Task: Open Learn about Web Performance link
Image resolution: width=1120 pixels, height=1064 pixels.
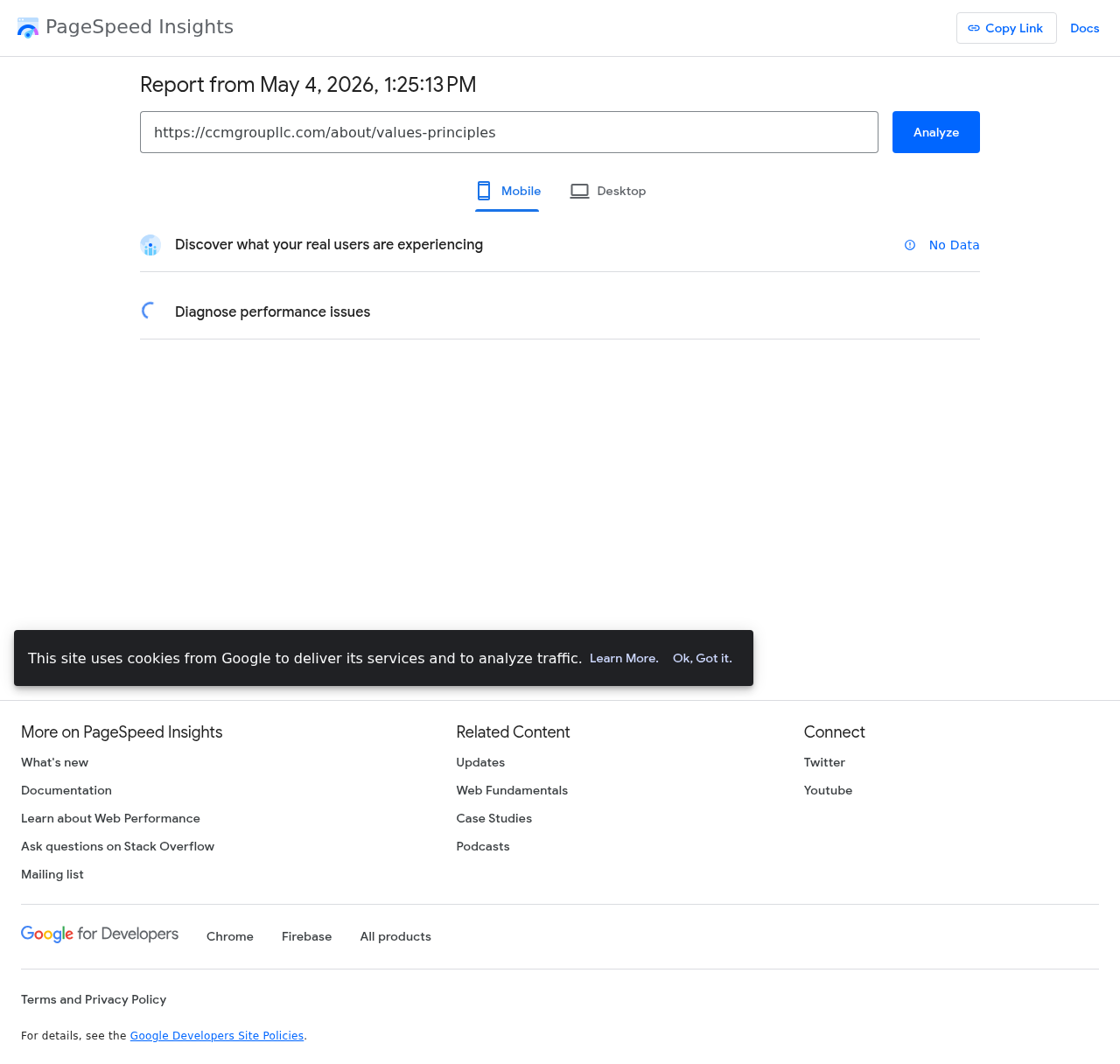Action: point(110,818)
